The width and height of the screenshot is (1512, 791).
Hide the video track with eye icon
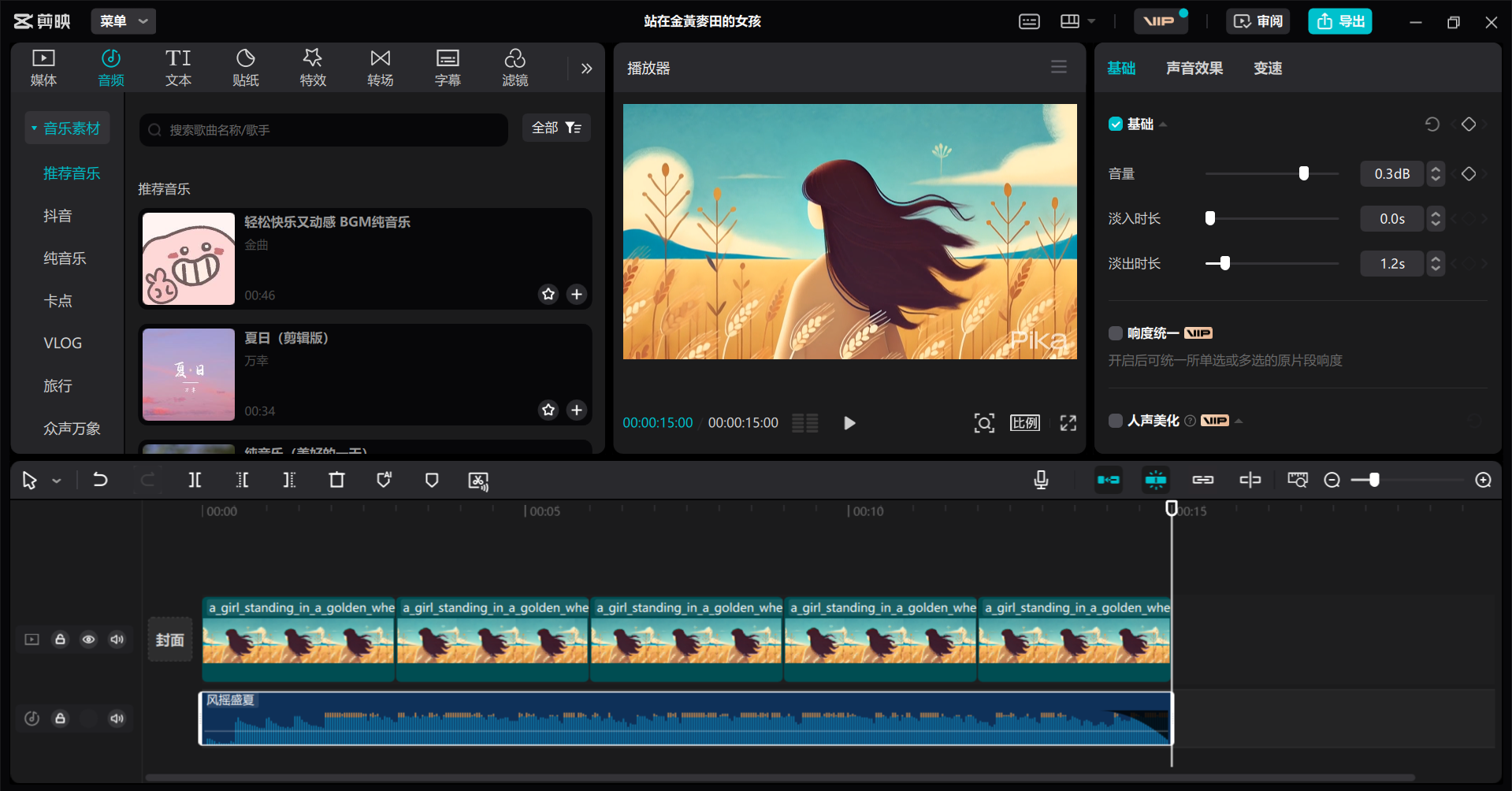[88, 639]
